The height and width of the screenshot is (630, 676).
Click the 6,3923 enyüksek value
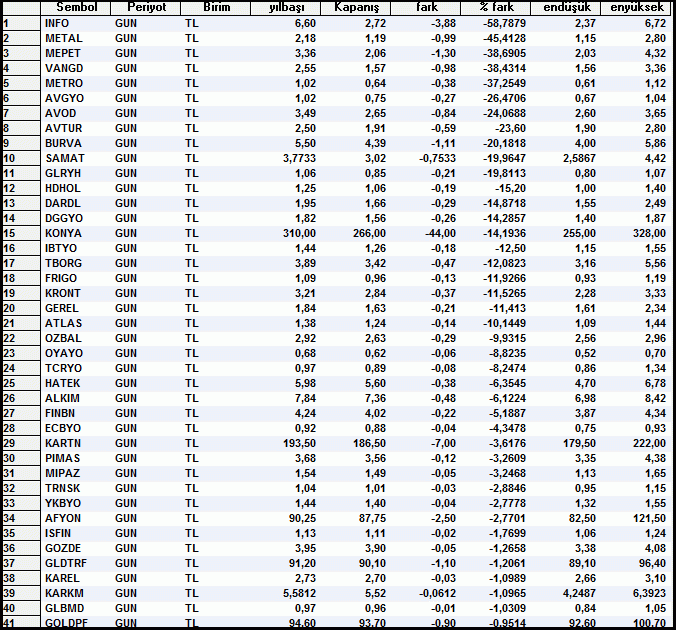tap(650, 594)
